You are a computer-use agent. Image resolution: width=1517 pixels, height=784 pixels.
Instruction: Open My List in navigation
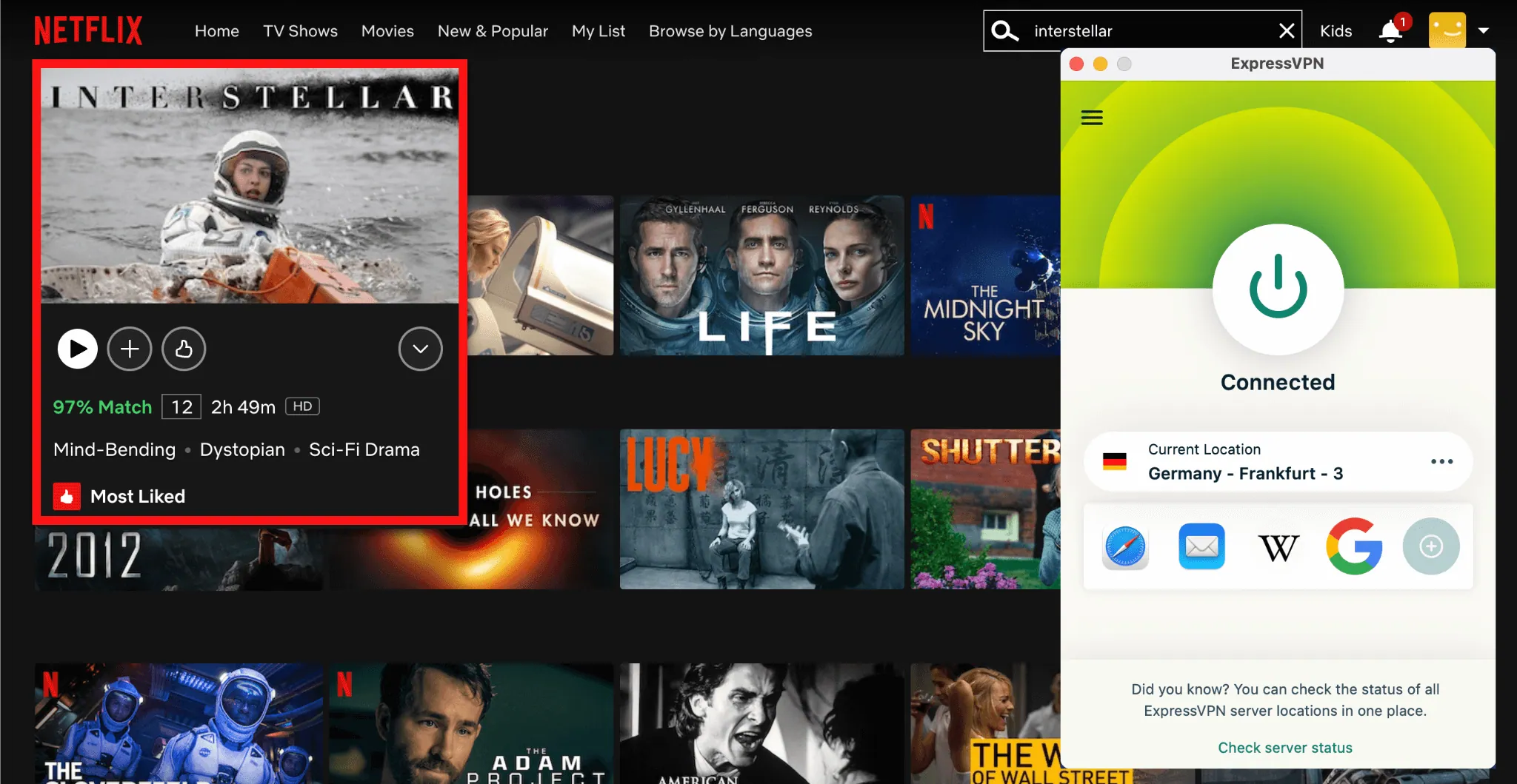599,31
